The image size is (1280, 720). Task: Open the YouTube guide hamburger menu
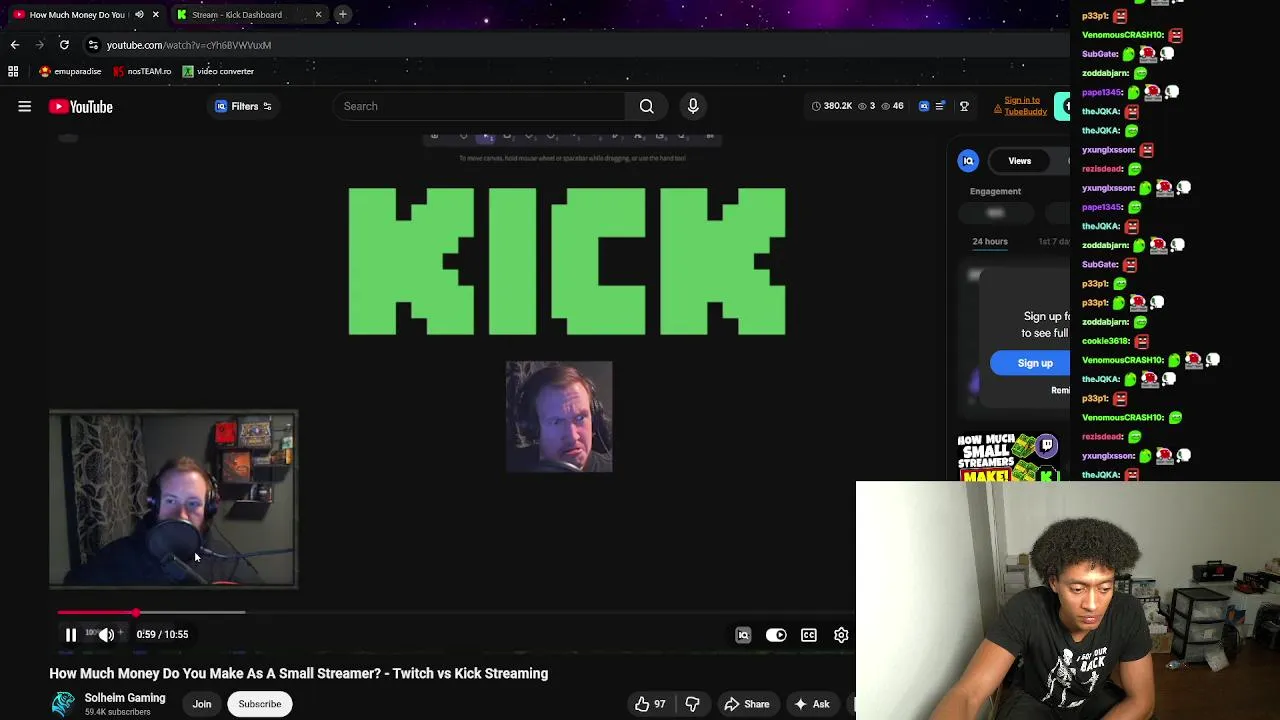coord(25,106)
